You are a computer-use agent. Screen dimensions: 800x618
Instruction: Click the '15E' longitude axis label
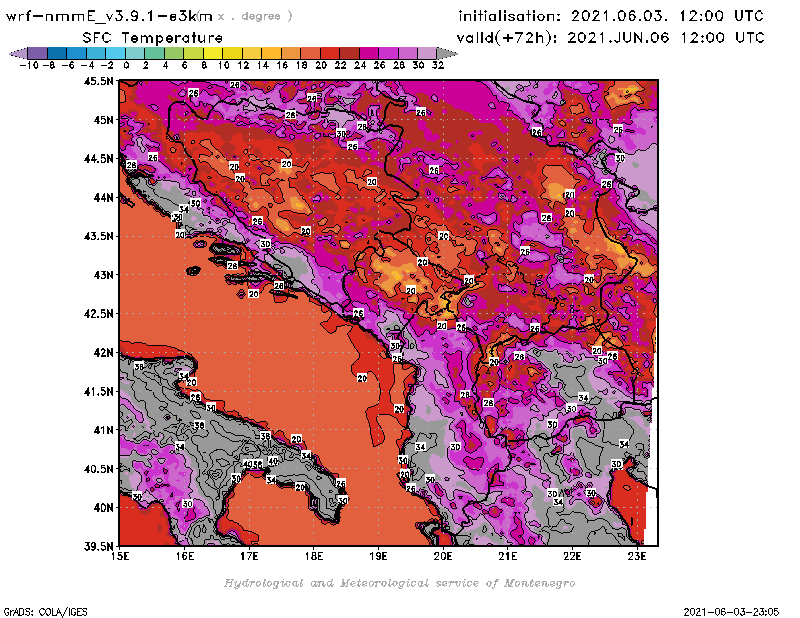(120, 556)
